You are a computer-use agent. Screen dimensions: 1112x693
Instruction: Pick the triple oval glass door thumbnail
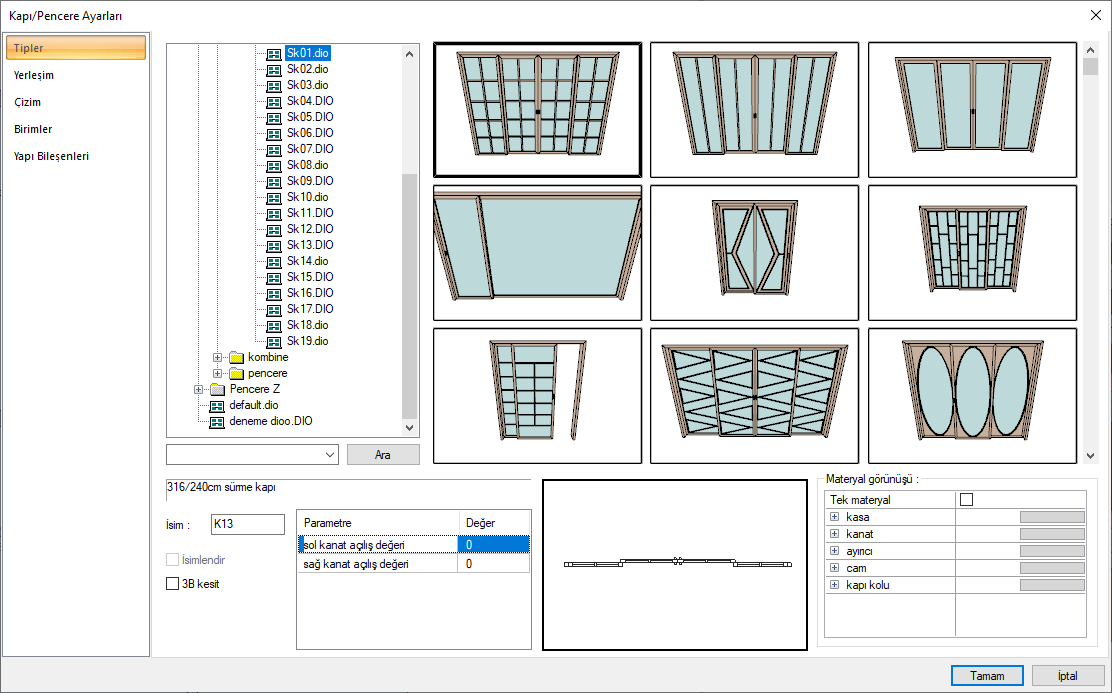[x=972, y=395]
